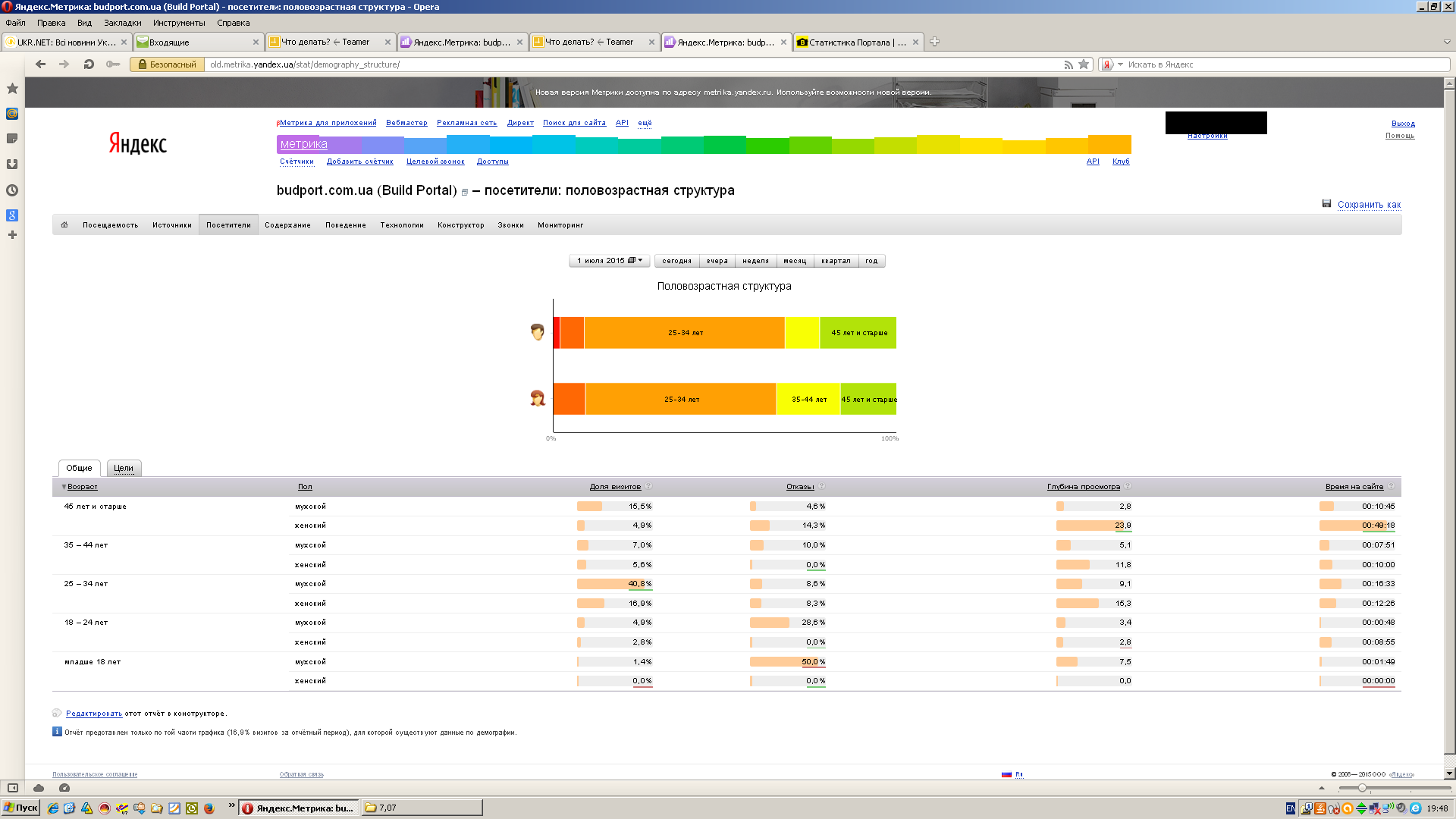
Task: Switch to the Цели tab
Action: [x=124, y=469]
